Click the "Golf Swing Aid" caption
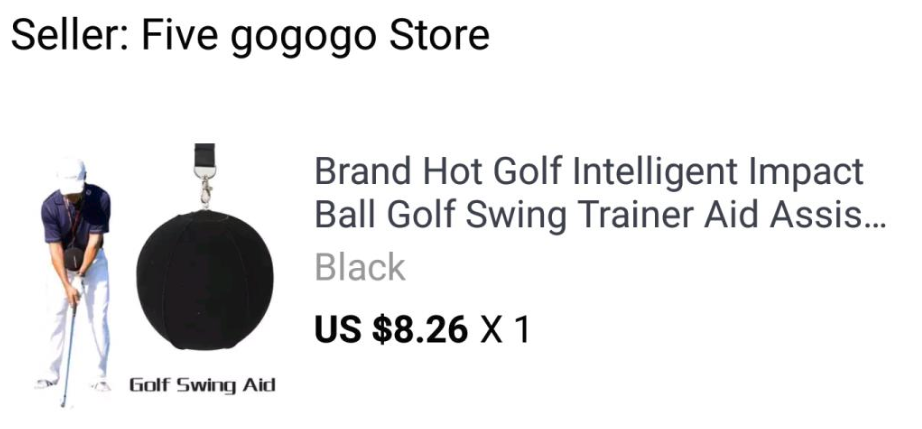This screenshot has height=429, width=922. [202, 386]
